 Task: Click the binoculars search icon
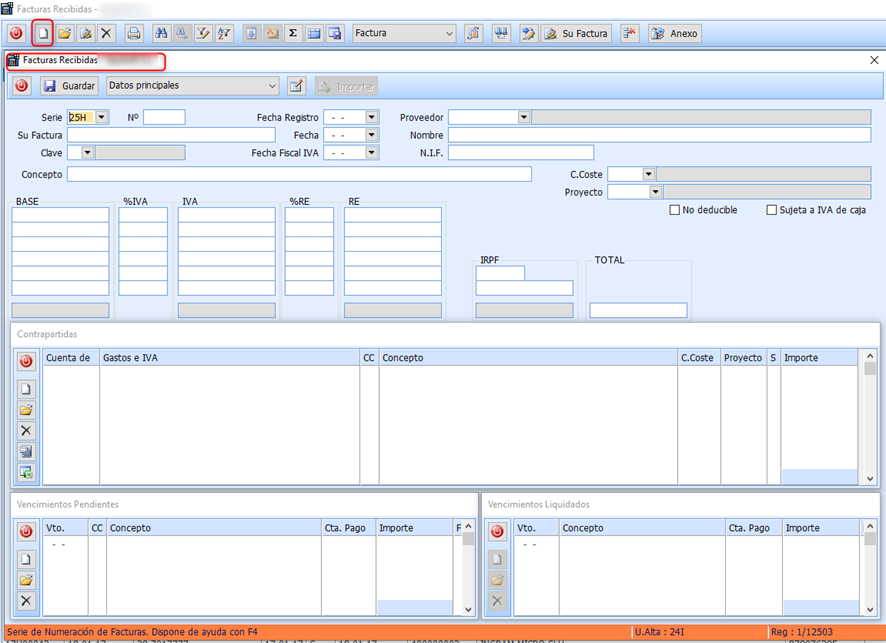point(162,33)
